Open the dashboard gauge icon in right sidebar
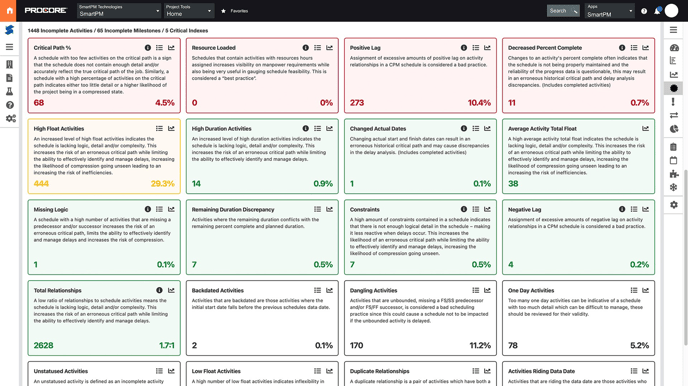Viewport: 688px width, 386px height. point(674,47)
